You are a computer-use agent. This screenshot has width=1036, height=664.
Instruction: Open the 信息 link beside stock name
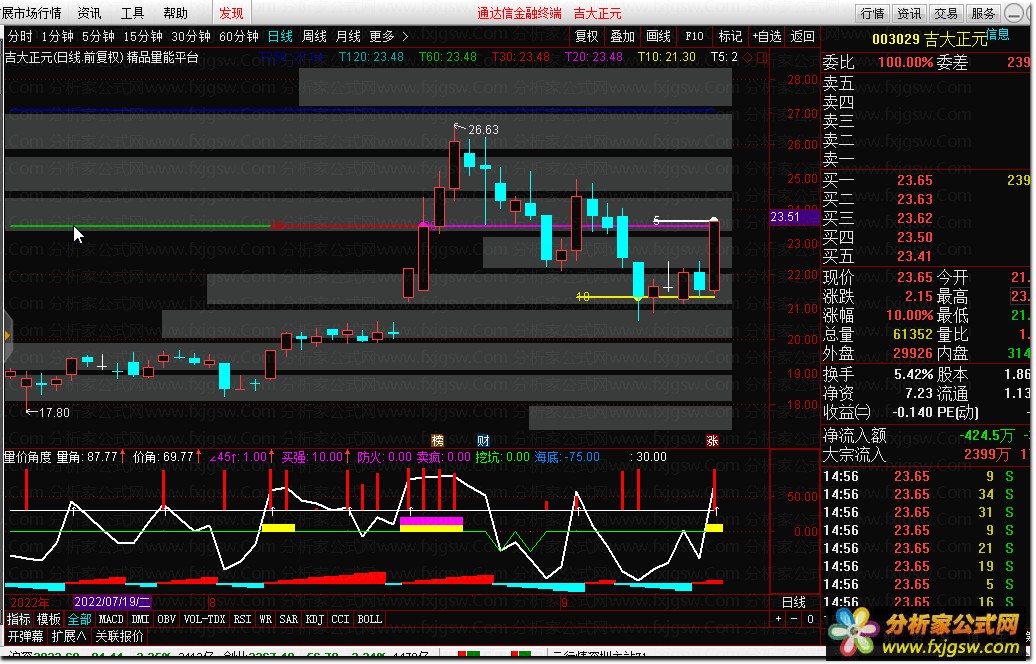pos(998,34)
